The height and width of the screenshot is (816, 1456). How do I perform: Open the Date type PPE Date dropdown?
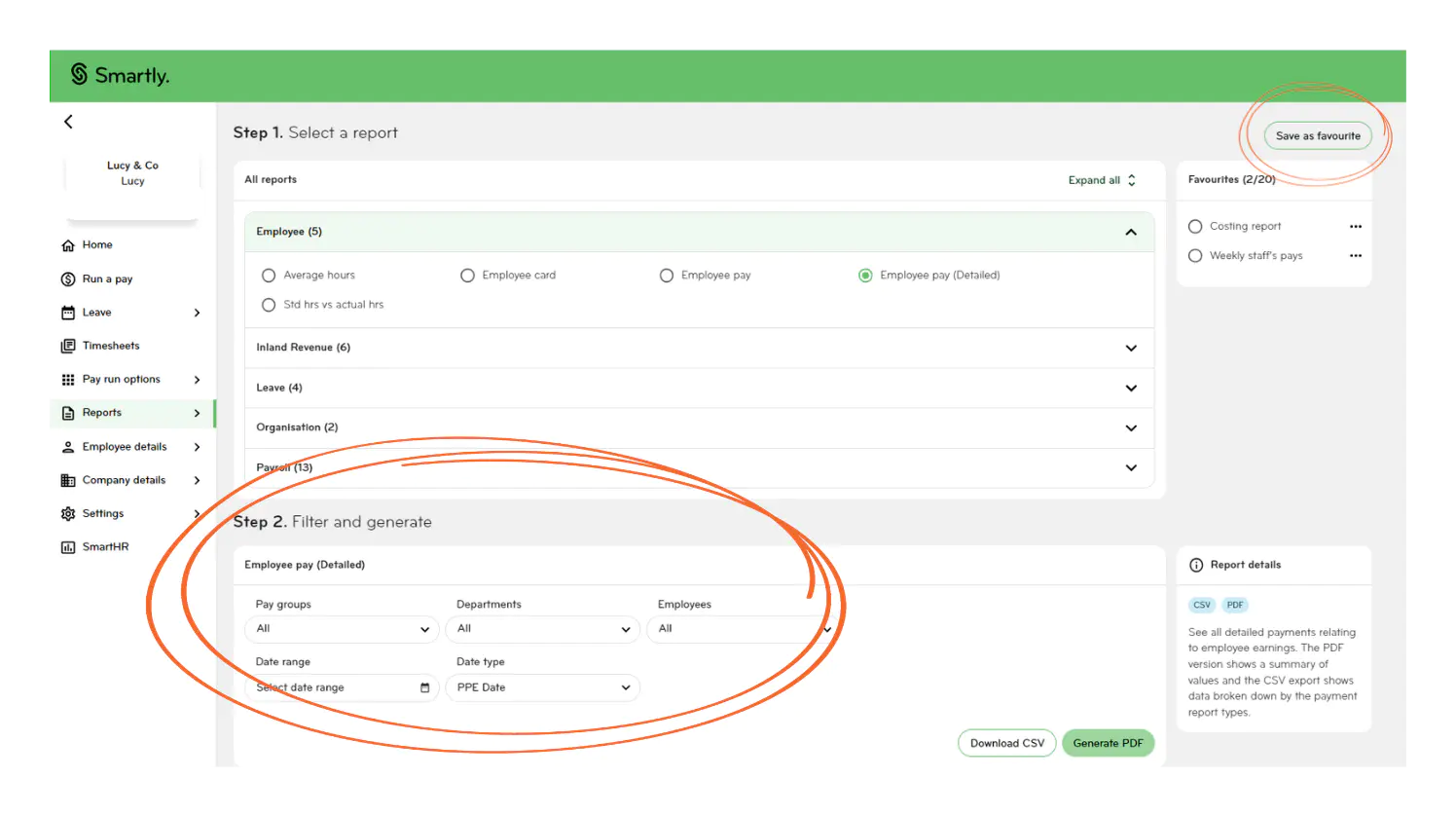(x=542, y=687)
